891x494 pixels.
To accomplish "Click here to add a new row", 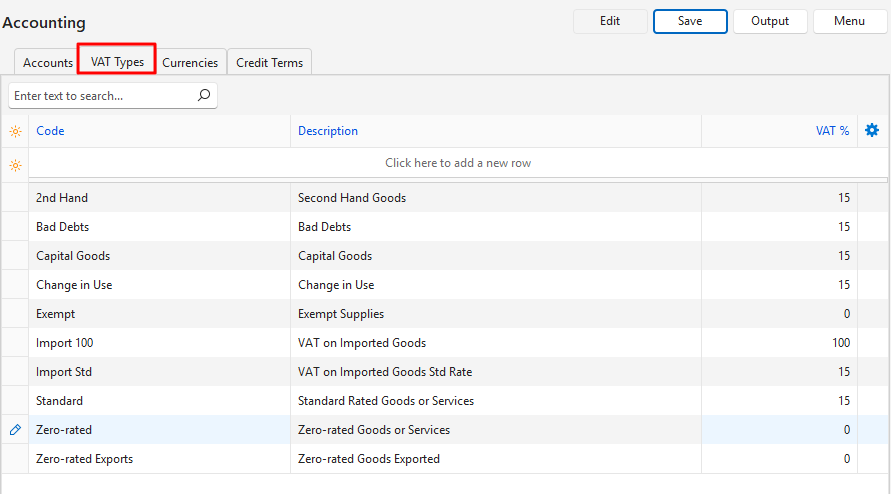I will 458,163.
